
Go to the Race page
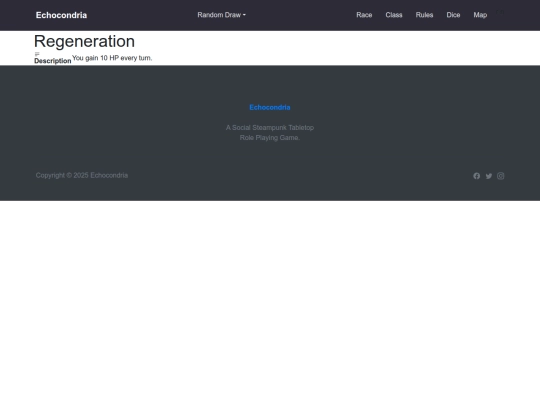pos(364,15)
